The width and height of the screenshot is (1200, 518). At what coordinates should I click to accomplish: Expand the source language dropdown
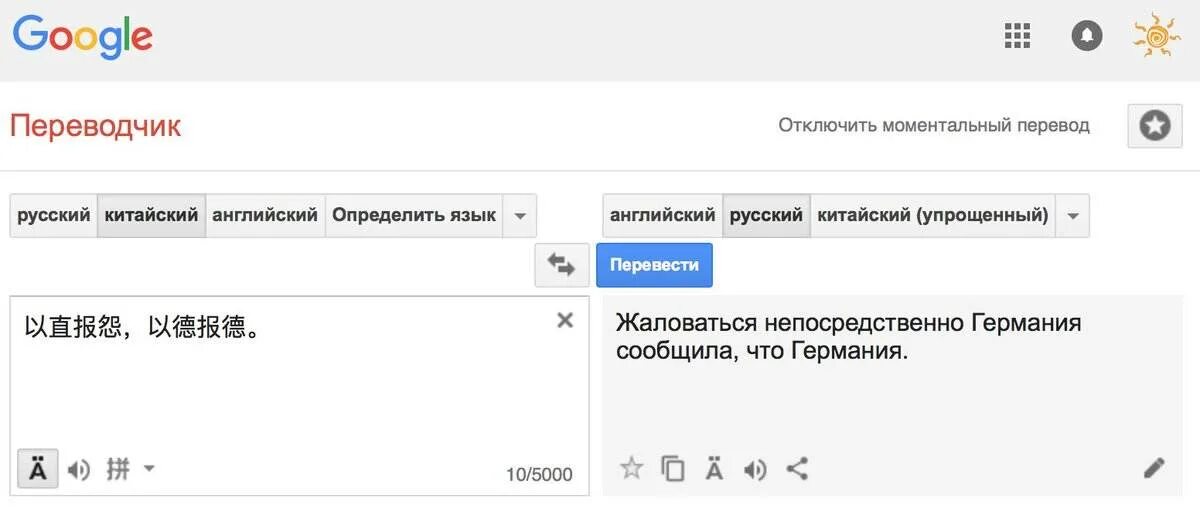[x=519, y=216]
